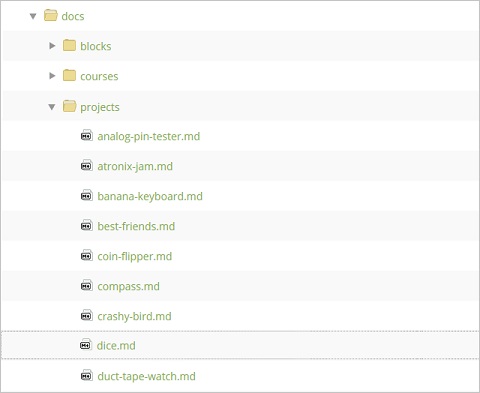This screenshot has height=393, width=480.
Task: Click the blocks folder icon
Action: coord(69,45)
